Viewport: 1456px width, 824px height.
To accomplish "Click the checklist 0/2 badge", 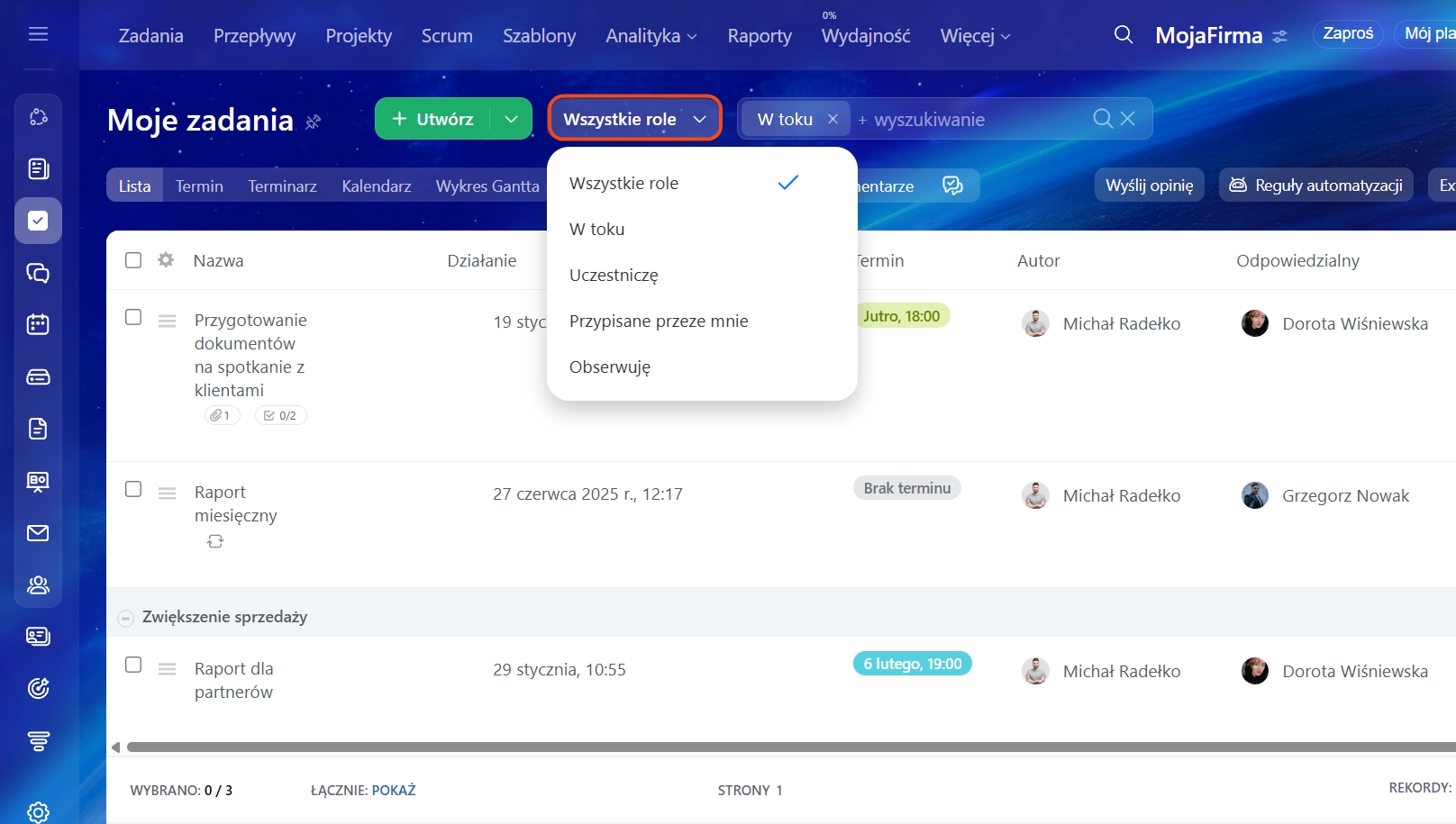I will 281,415.
